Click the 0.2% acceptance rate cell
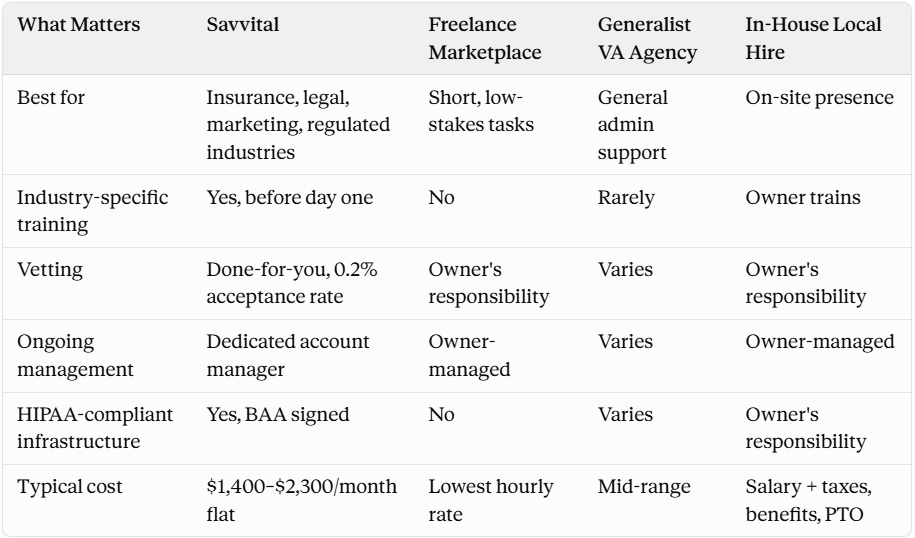 pos(292,283)
